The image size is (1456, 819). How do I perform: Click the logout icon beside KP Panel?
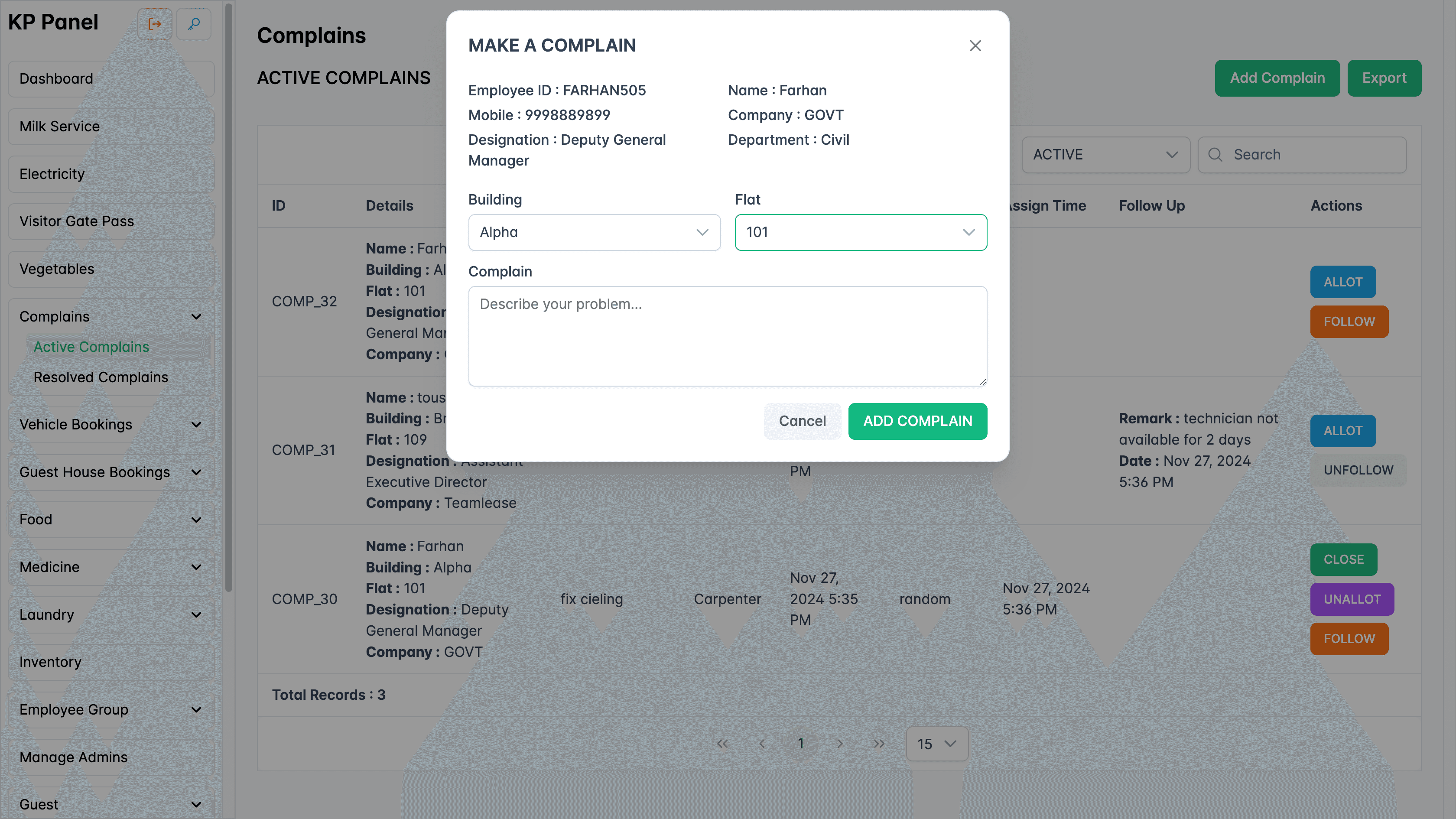(155, 24)
